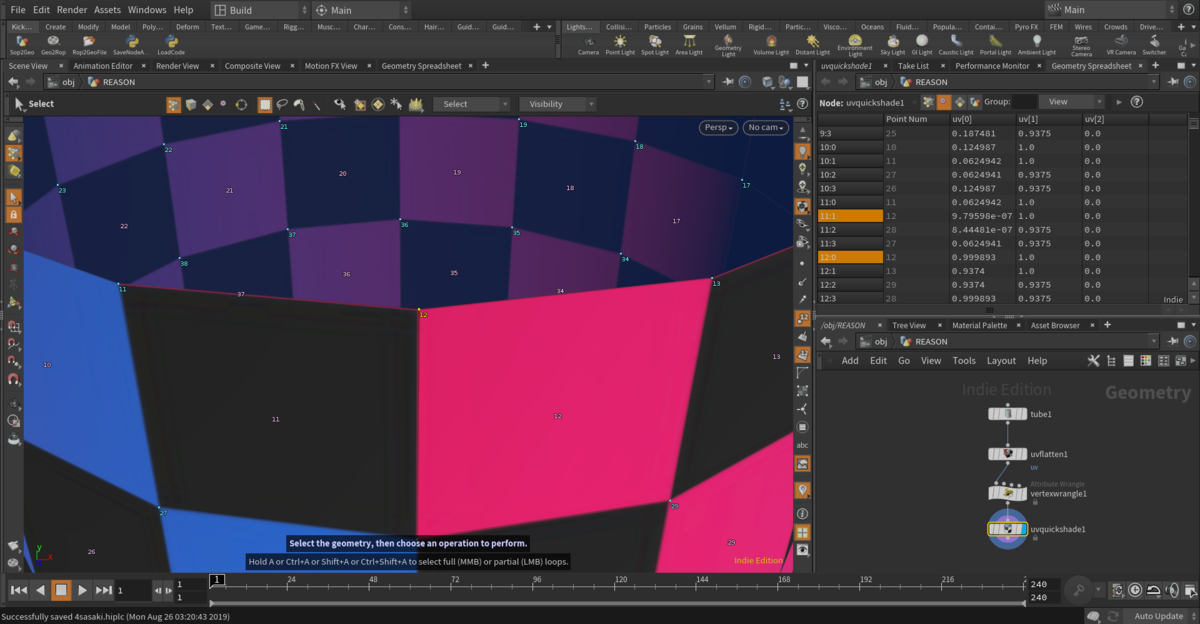Viewport: 1200px width, 624px height.
Task: Expand the Build desktop dropdown
Action: [x=256, y=10]
